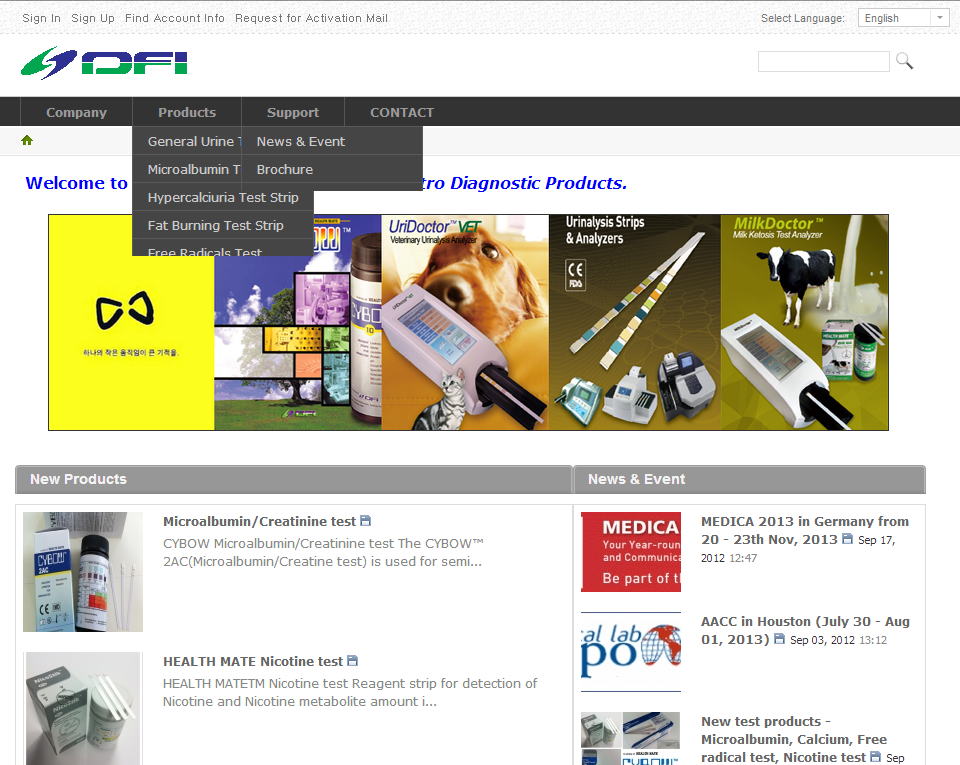Open Microalbumin/Creatinine test title link
The width and height of the screenshot is (960, 765).
tap(259, 521)
